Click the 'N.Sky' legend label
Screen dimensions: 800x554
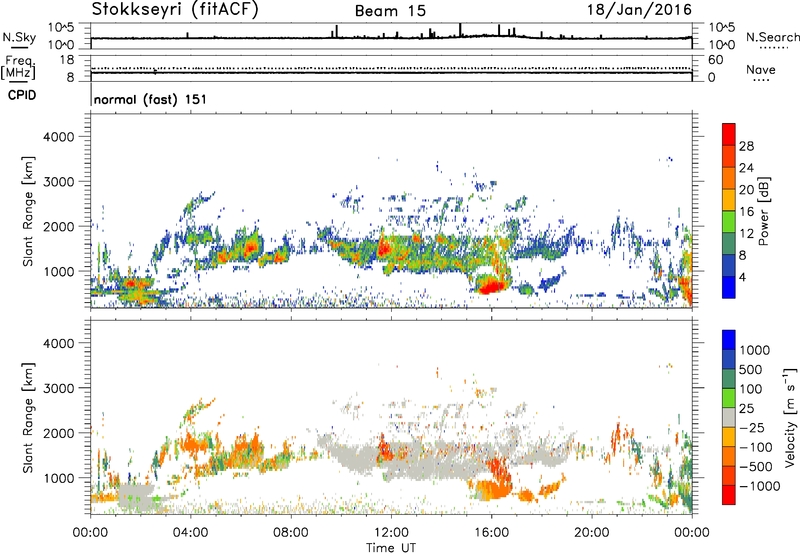(x=19, y=37)
